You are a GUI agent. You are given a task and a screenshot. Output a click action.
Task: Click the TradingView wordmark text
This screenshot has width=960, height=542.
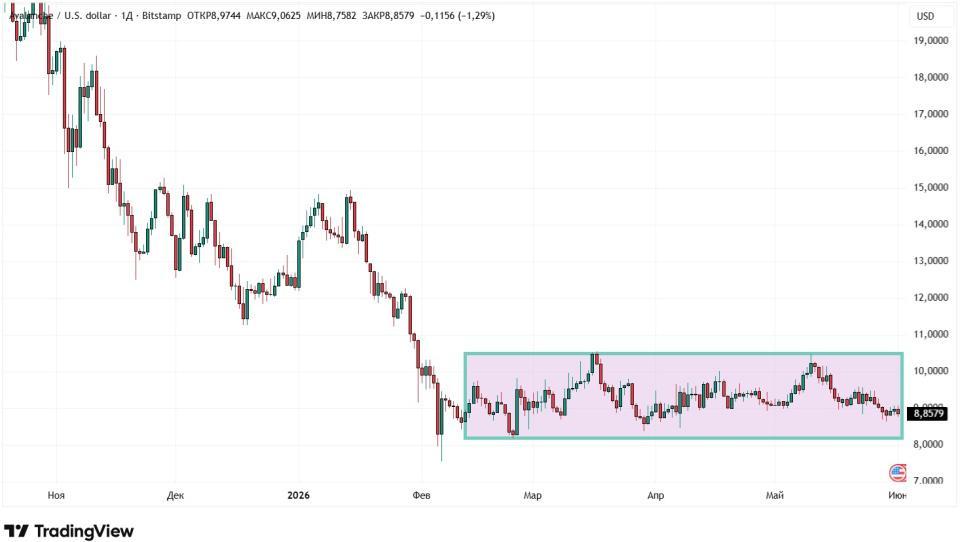(x=84, y=531)
